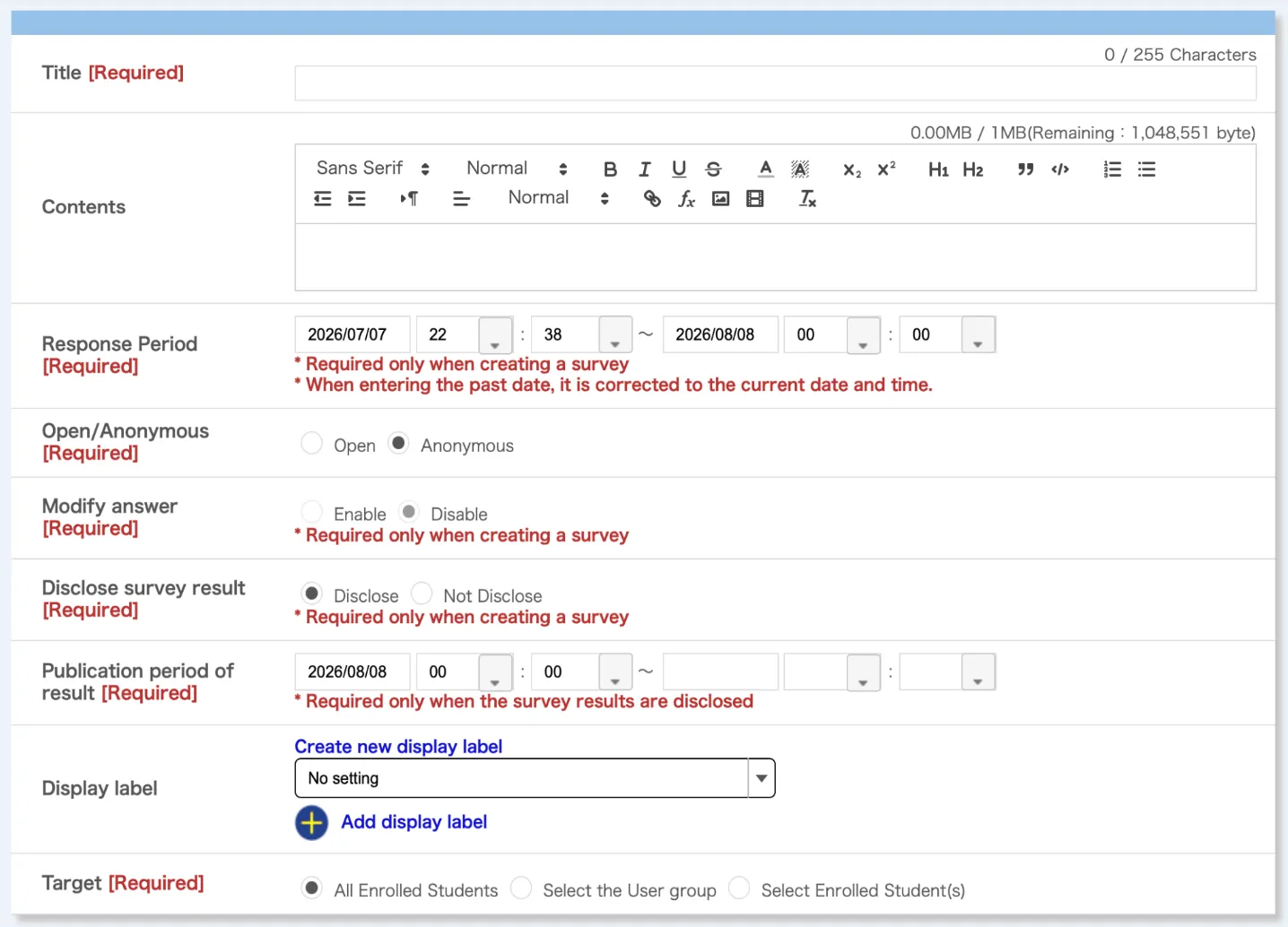
Task: Open Response Period end hour dropdown
Action: pos(863,335)
